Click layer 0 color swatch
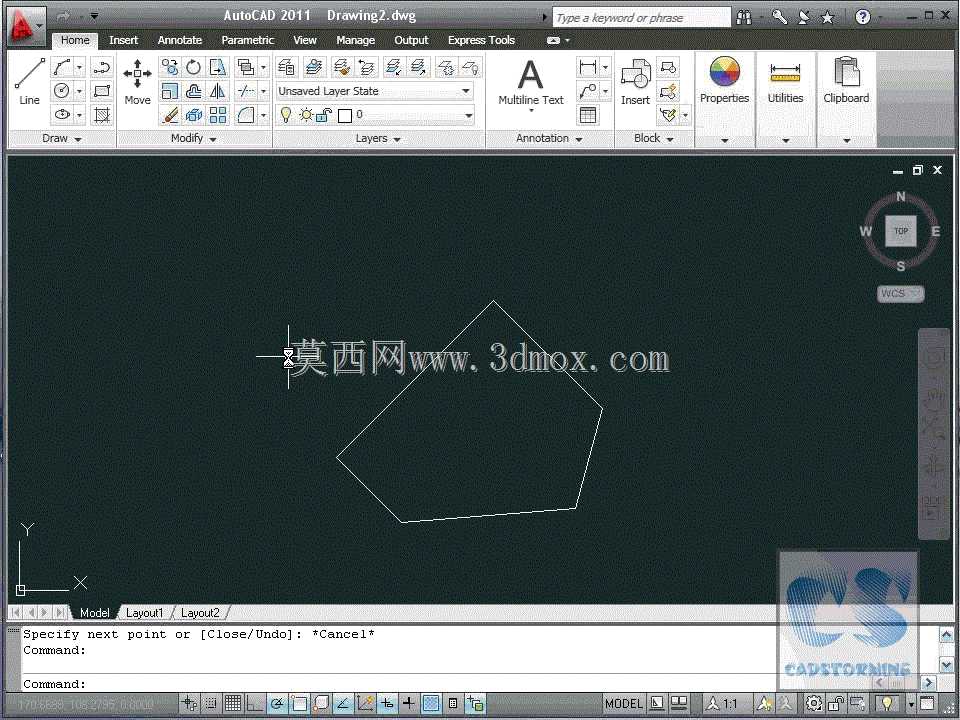The height and width of the screenshot is (720, 960). tap(345, 115)
